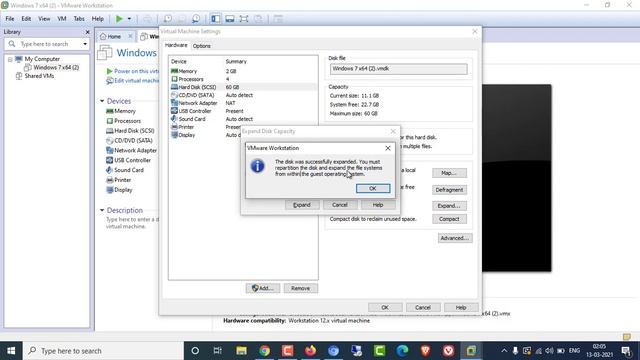Screen dimensions: 640x360
Task: Click Add... hardware button
Action: 263,288
